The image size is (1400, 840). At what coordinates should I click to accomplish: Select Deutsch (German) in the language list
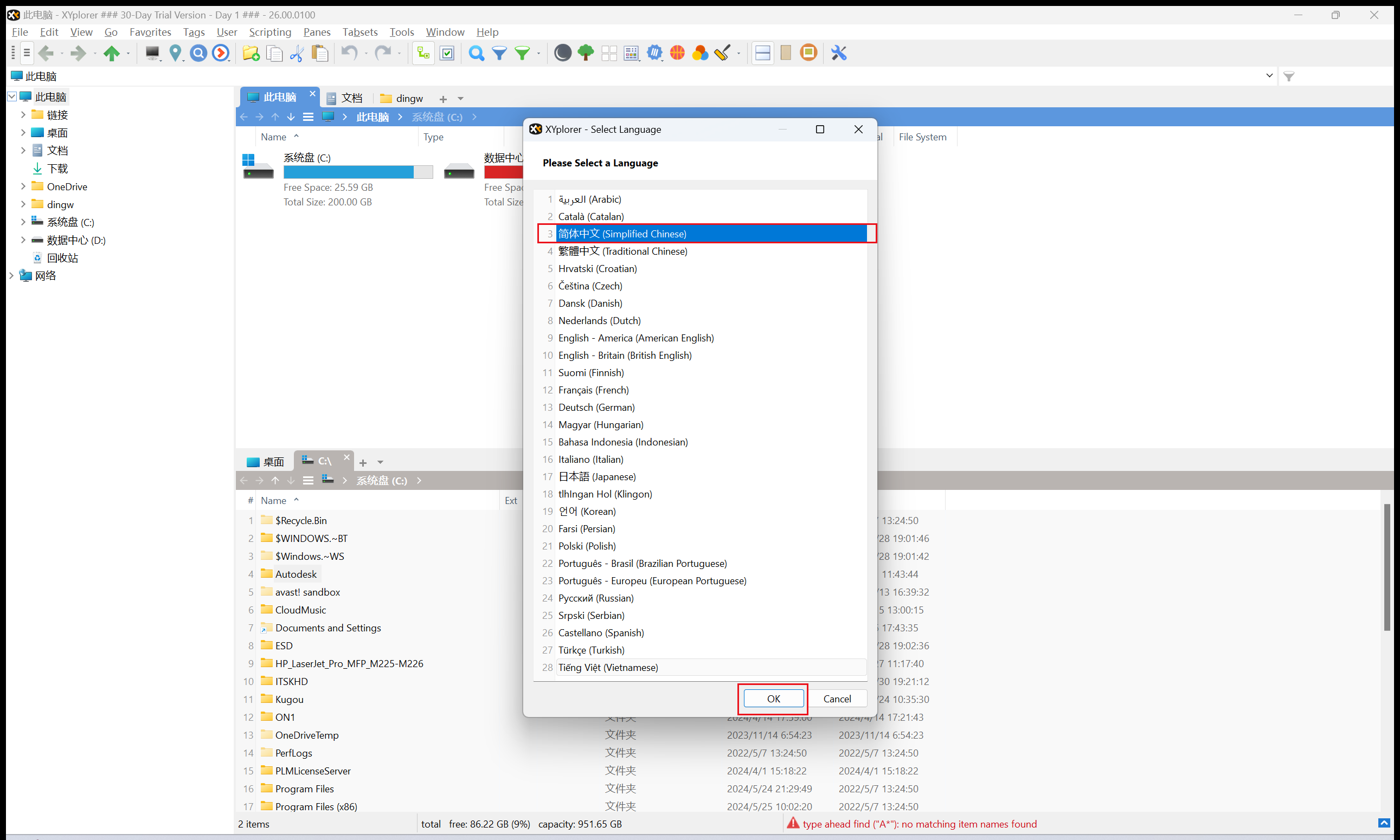(596, 407)
